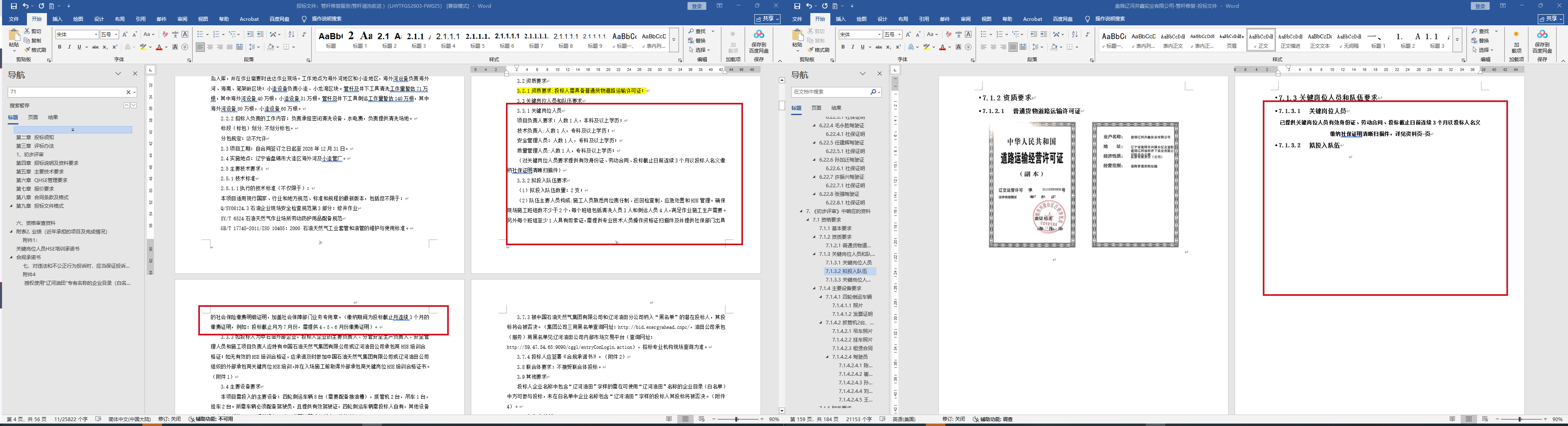The width and height of the screenshot is (1568, 426).
Task: Toggle bold in the right Word window
Action: click(x=843, y=47)
